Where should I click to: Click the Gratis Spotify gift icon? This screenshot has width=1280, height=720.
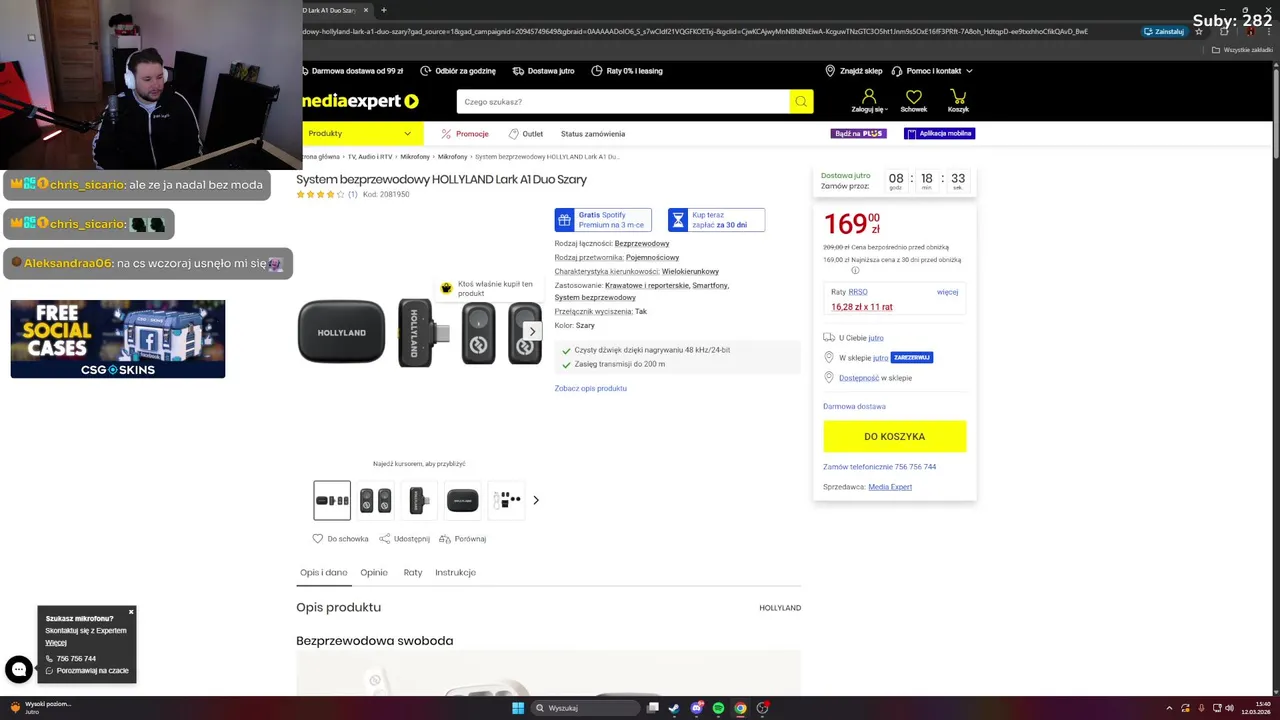click(565, 220)
